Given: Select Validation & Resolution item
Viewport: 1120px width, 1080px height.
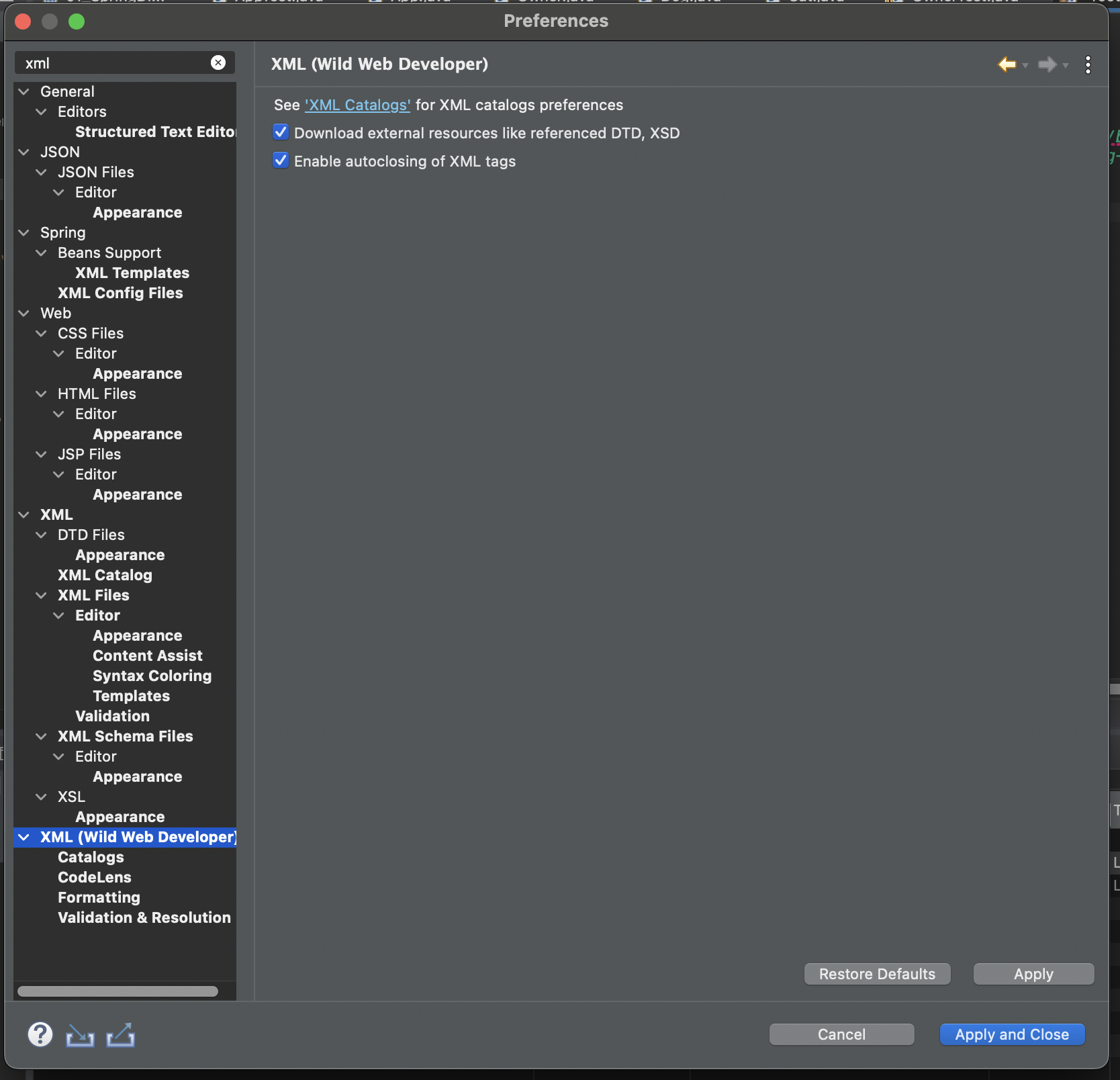Looking at the screenshot, I should tap(144, 917).
